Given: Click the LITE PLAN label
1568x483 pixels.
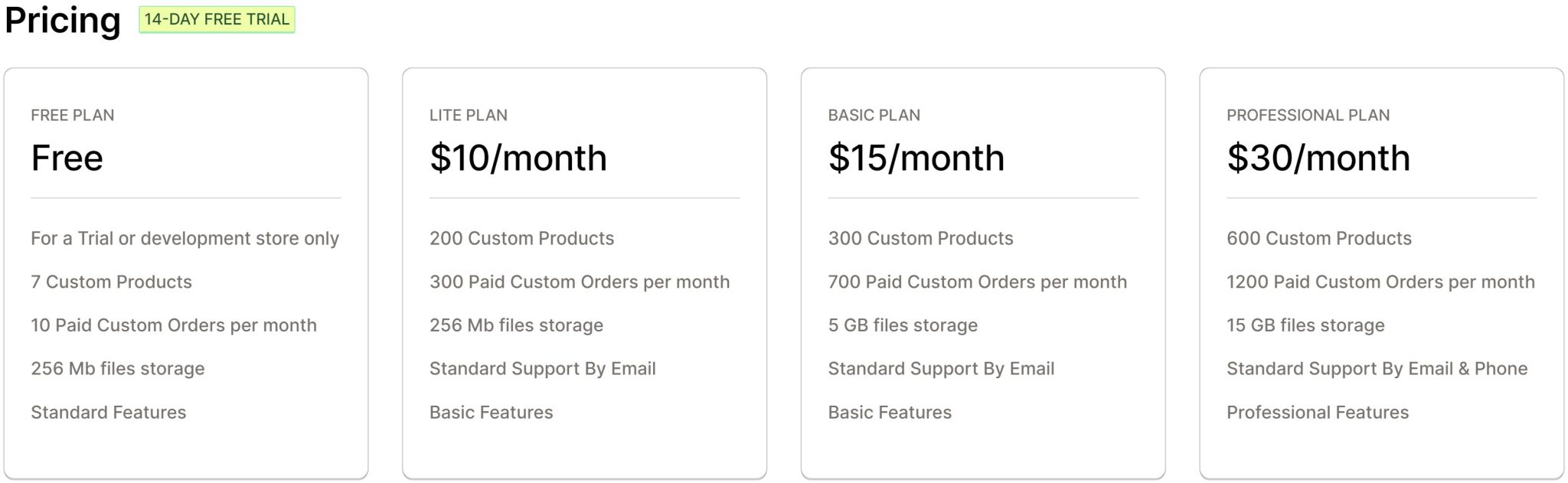Looking at the screenshot, I should [x=469, y=115].
